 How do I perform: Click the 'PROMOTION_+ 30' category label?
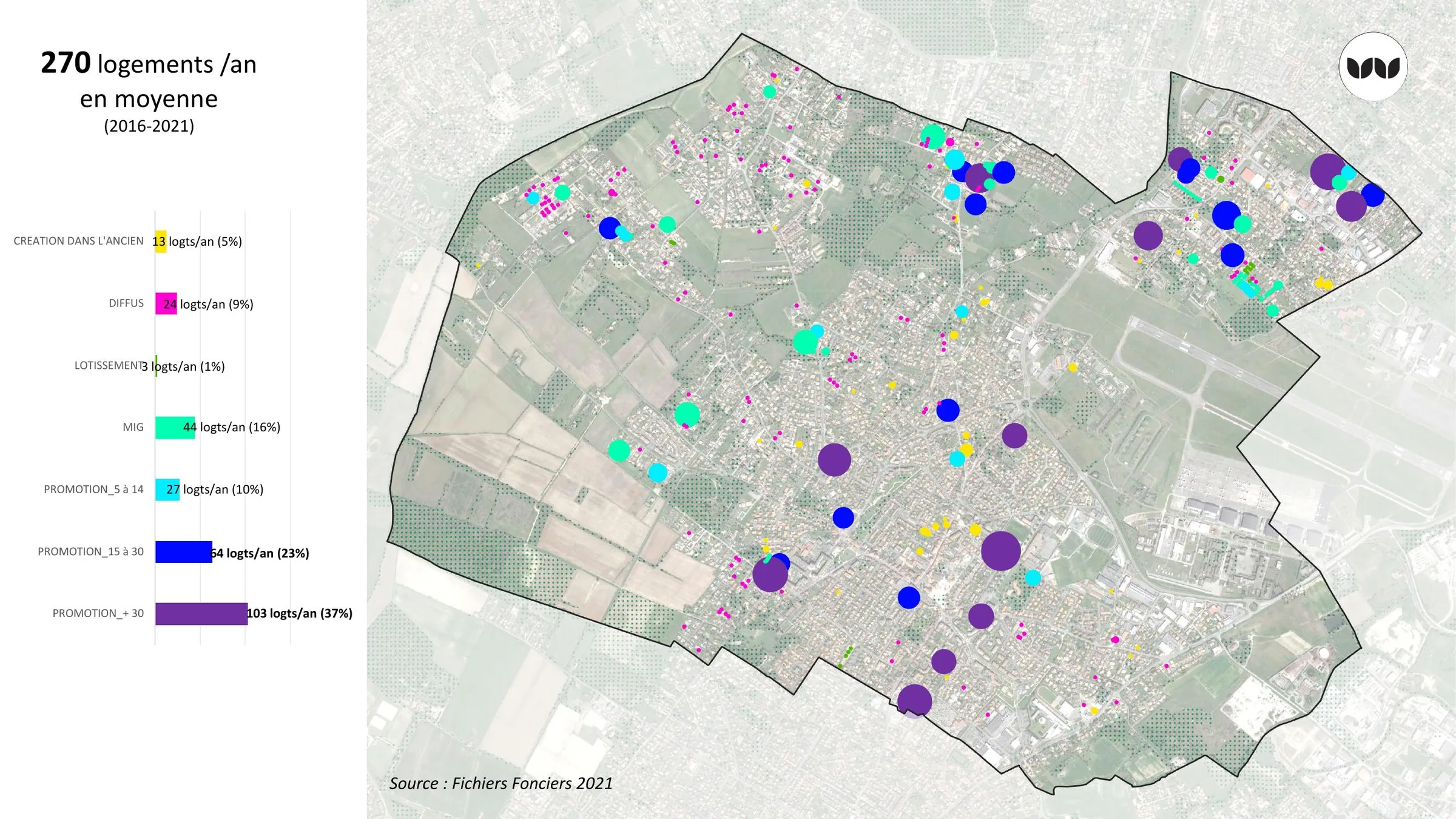[x=98, y=614]
